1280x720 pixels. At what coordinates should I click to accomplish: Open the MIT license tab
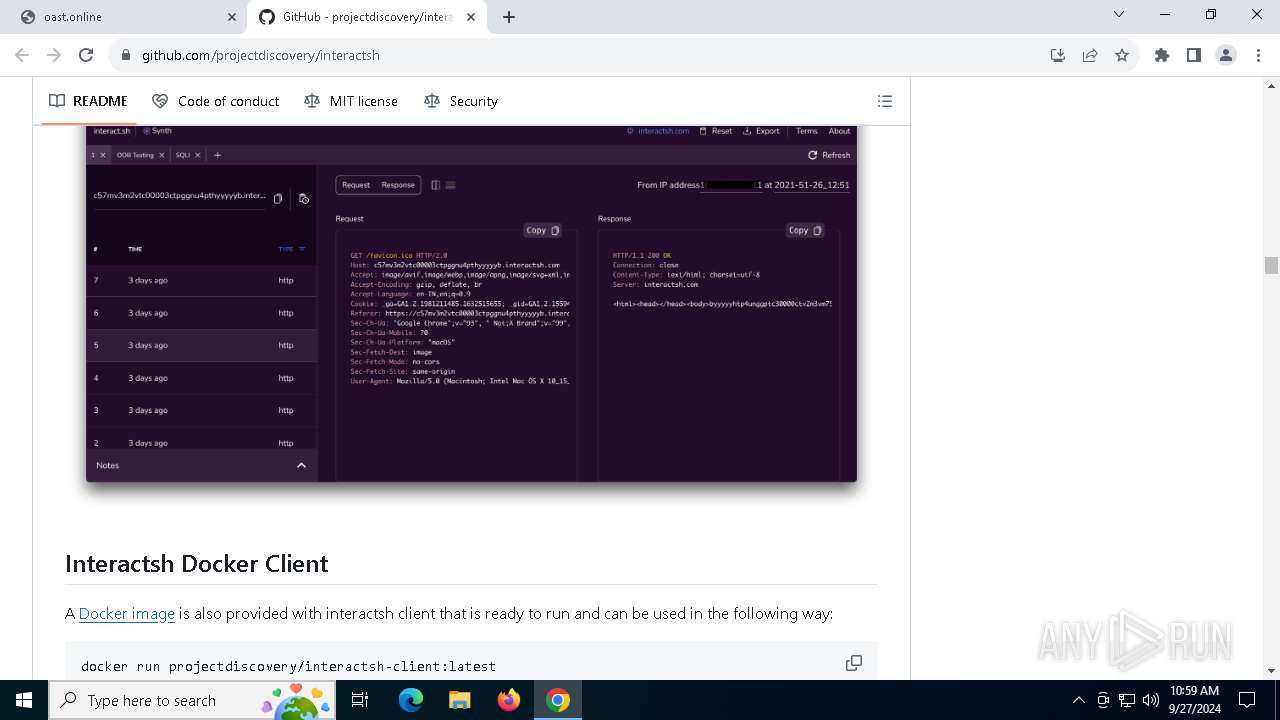pyautogui.click(x=351, y=101)
